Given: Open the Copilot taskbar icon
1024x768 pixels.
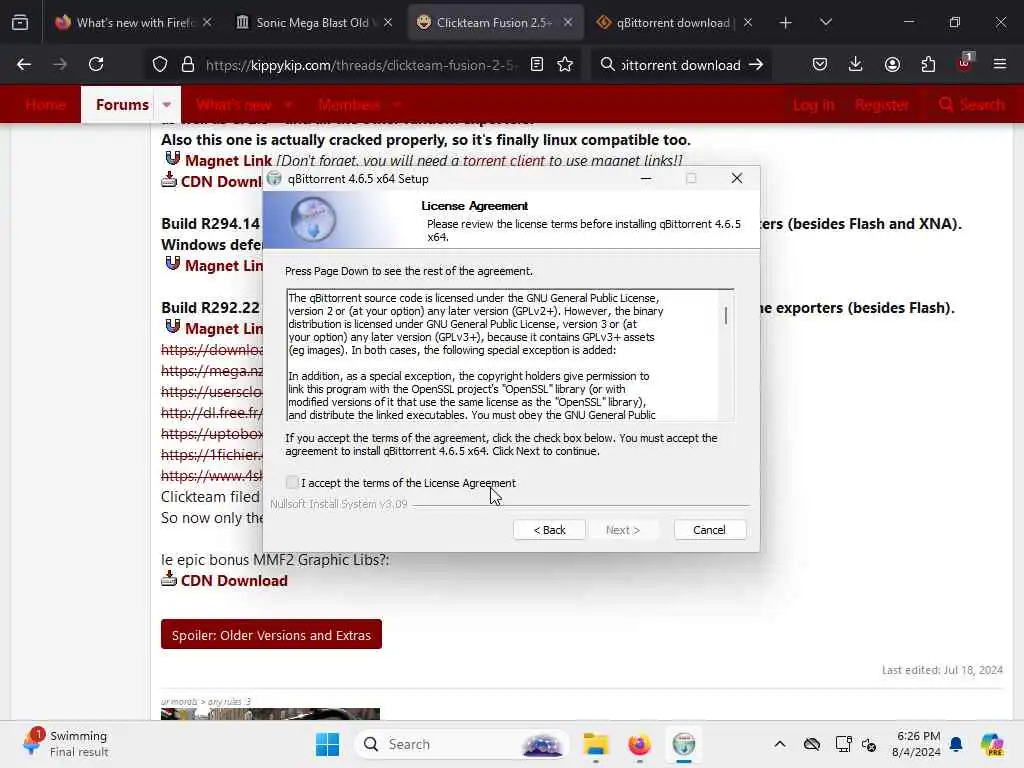Looking at the screenshot, I should [991, 744].
